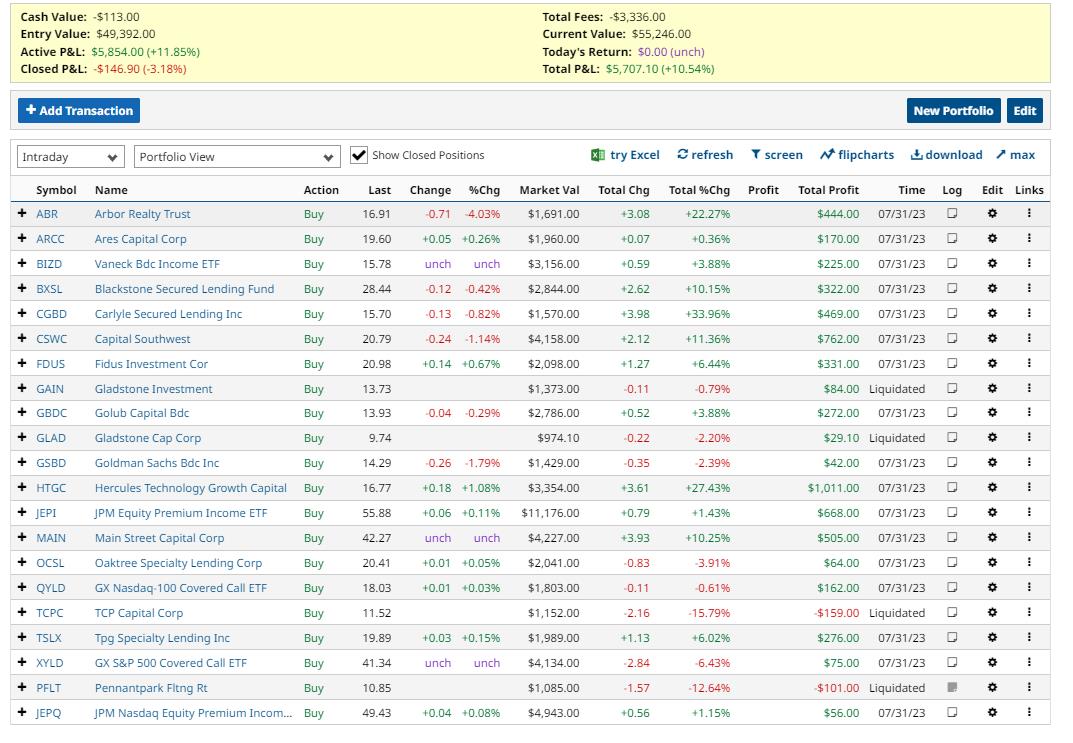
Task: Expand the CGBD row details
Action: [x=22, y=313]
